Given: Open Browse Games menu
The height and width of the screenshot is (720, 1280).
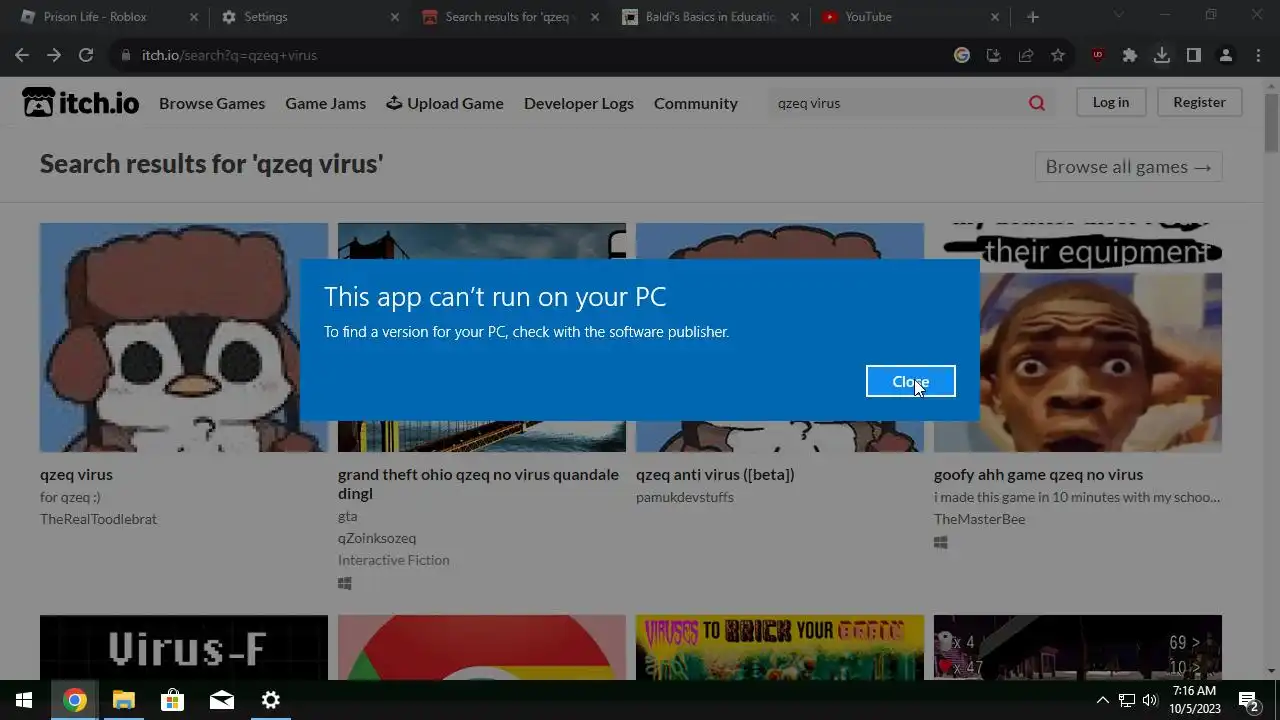Looking at the screenshot, I should click(x=212, y=103).
